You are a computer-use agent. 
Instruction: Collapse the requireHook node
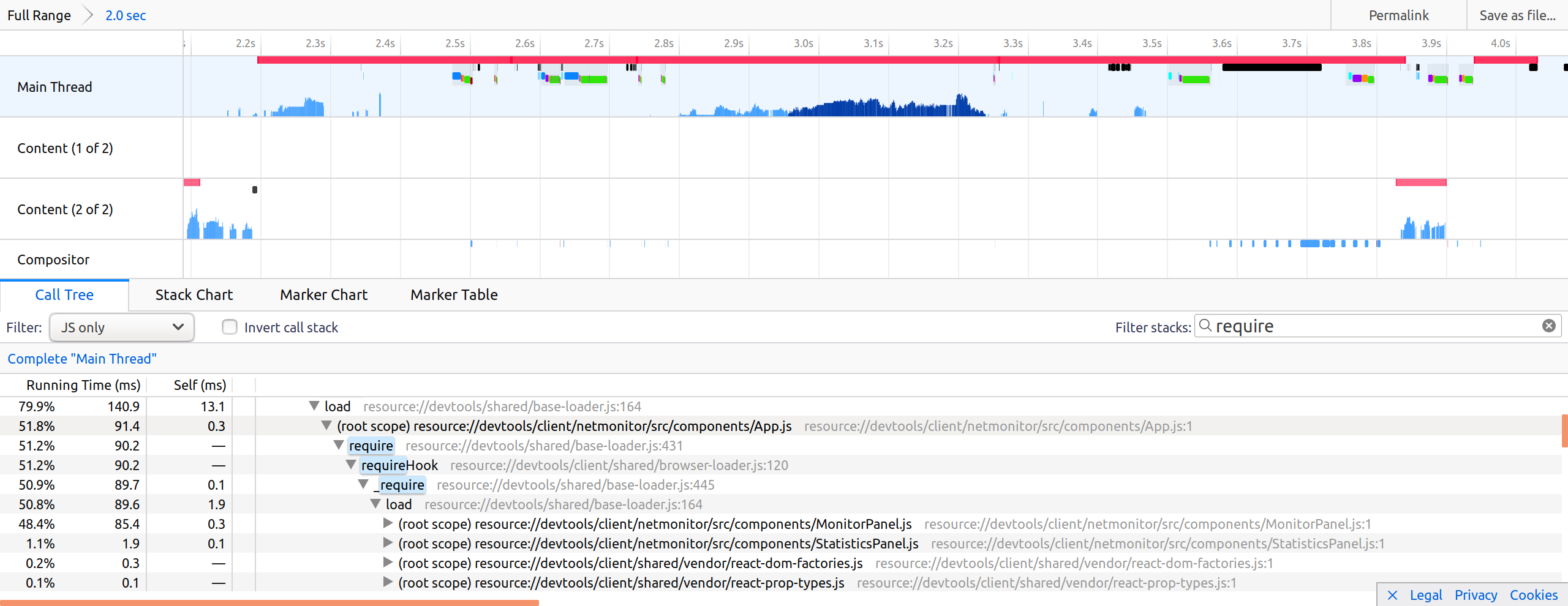351,465
